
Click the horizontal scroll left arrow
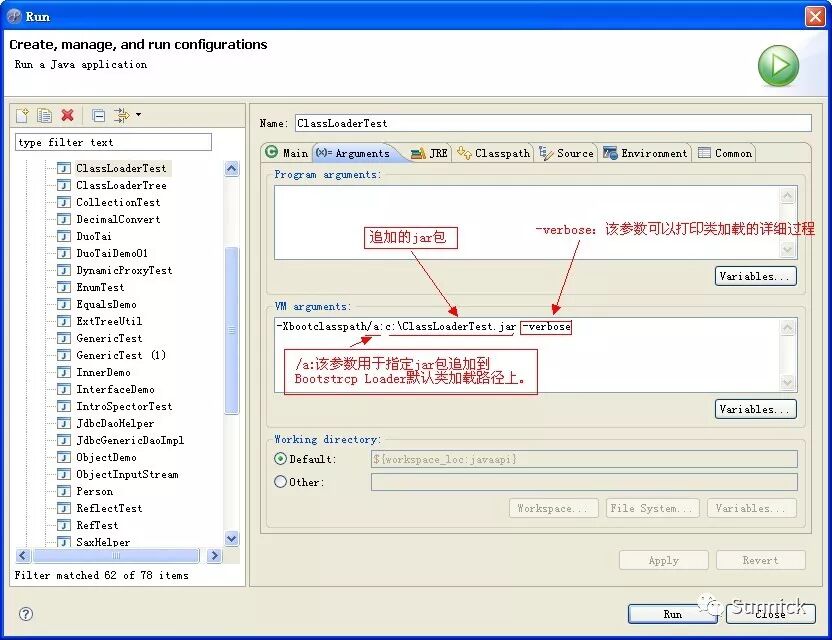point(23,556)
